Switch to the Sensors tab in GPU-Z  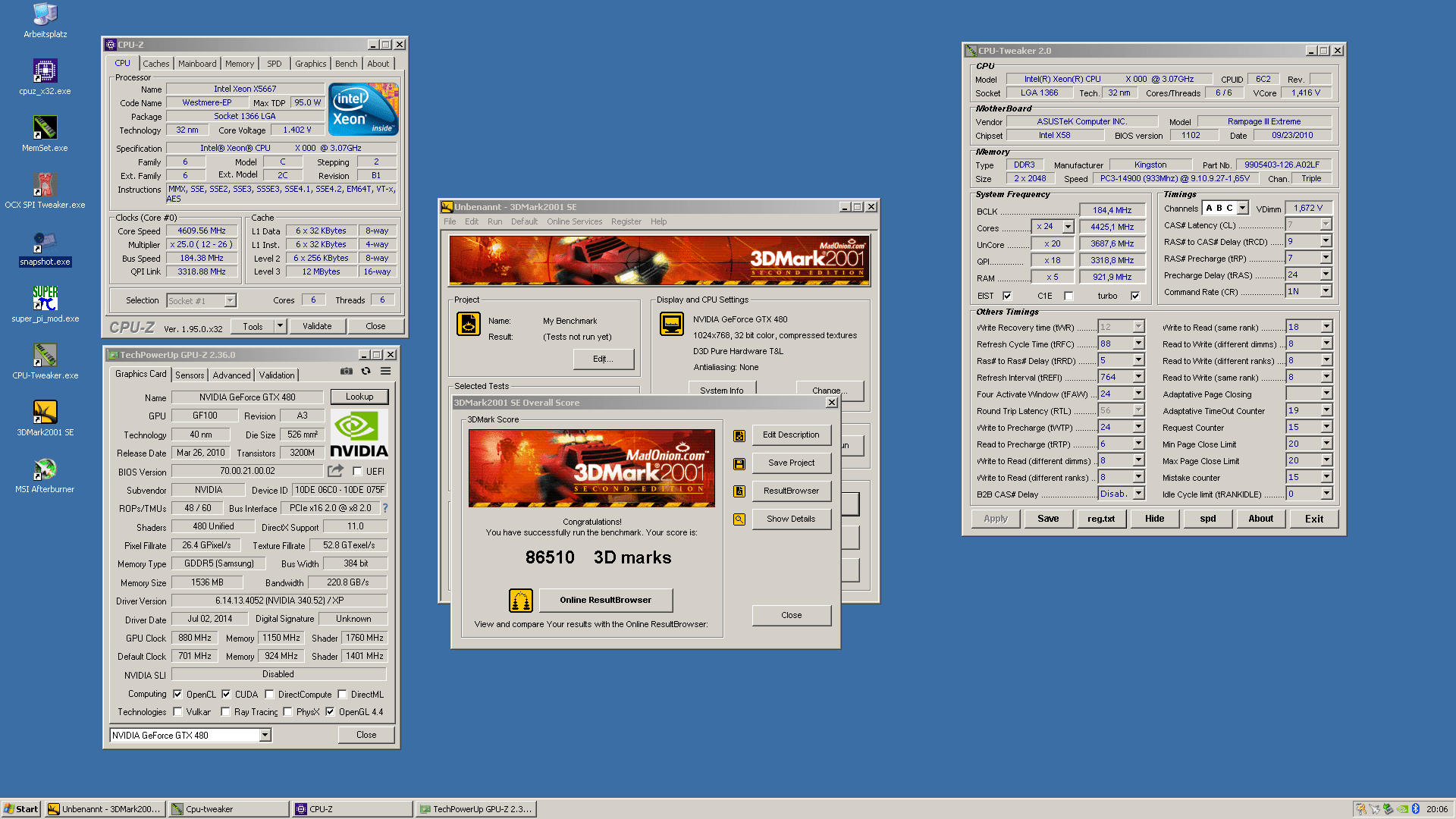click(x=190, y=375)
